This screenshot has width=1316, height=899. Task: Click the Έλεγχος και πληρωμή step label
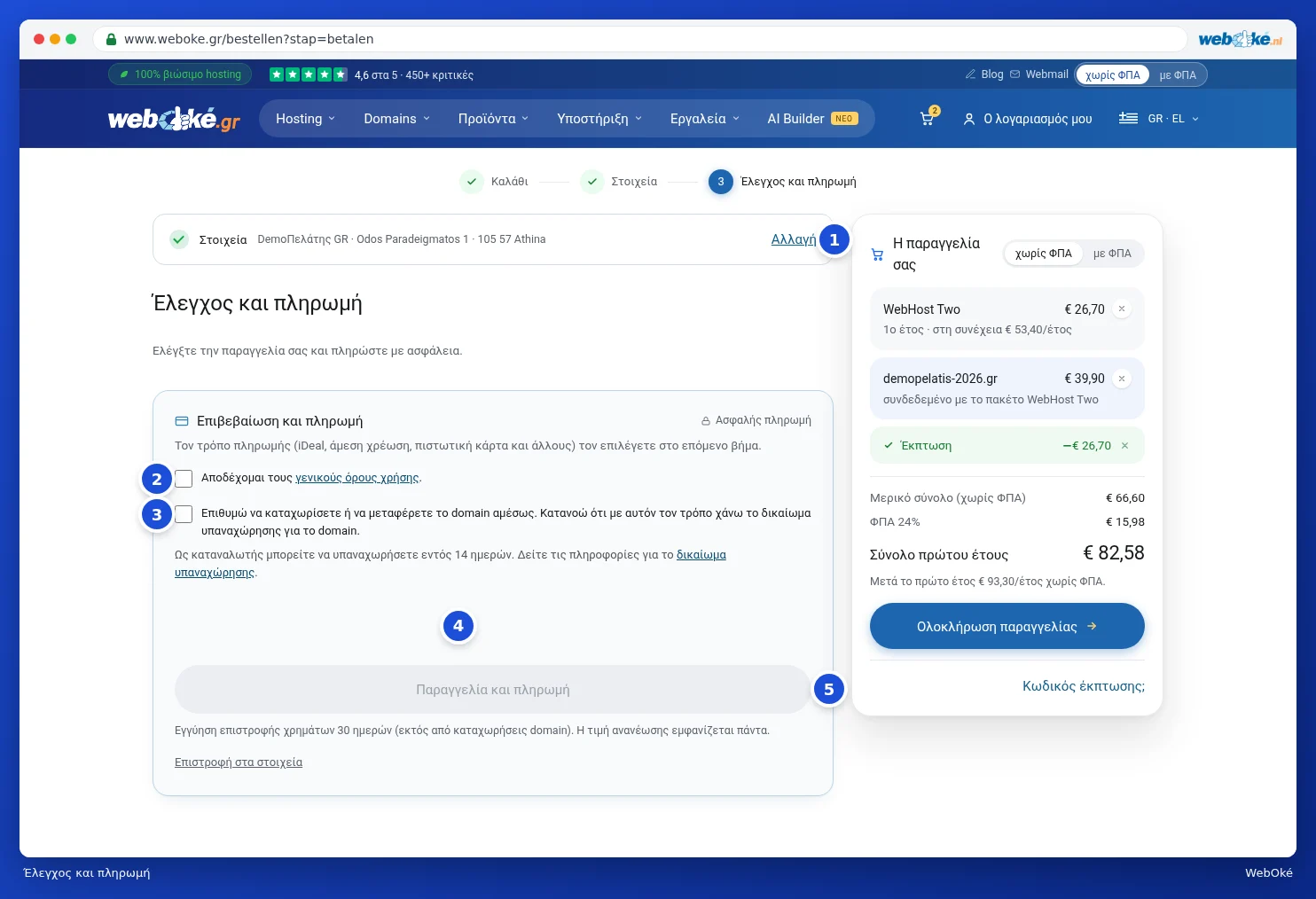tap(798, 182)
